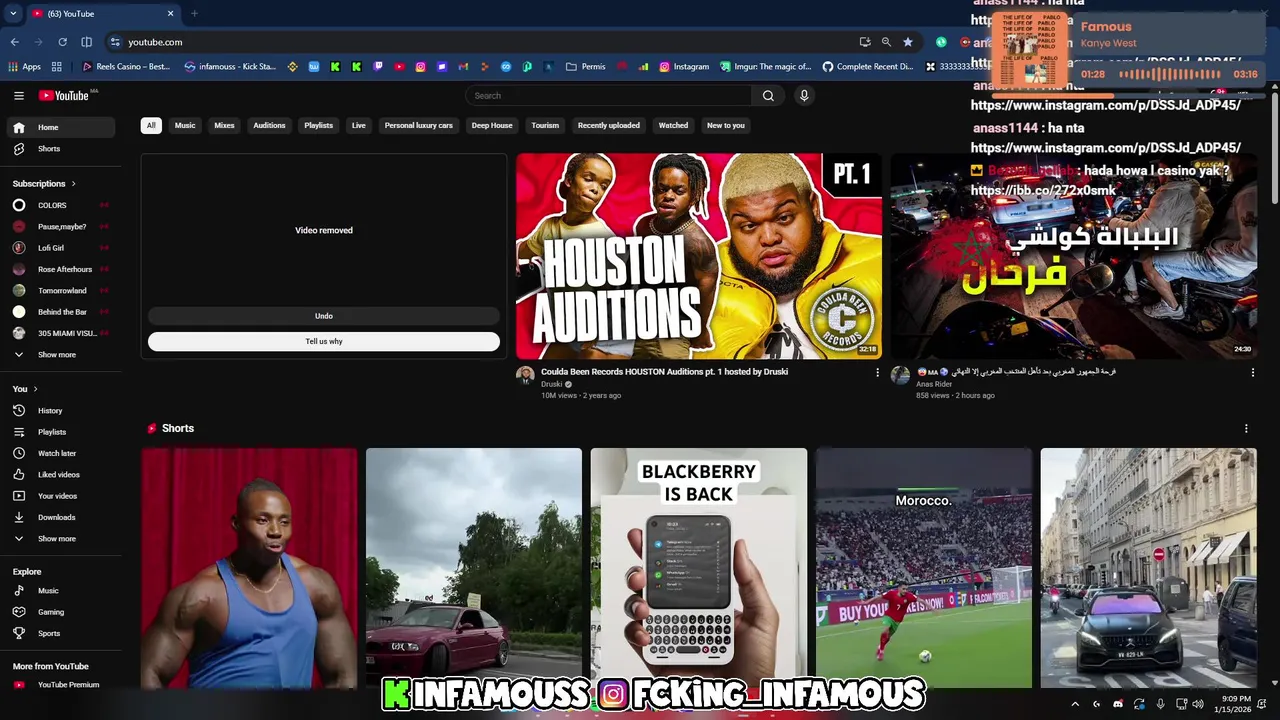Open a new browser tab
Viewport: 1280px width, 720px height.
tap(194, 14)
